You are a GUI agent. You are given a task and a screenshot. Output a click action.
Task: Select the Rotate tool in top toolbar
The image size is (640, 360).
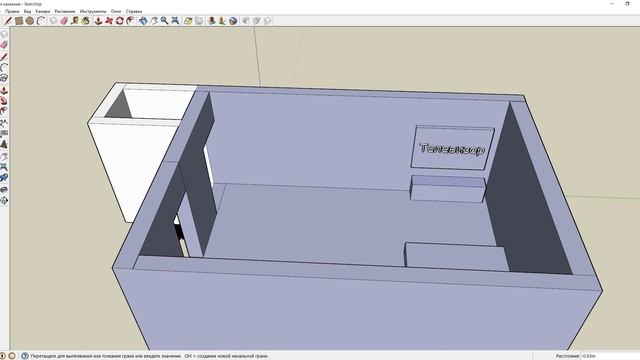[120, 20]
